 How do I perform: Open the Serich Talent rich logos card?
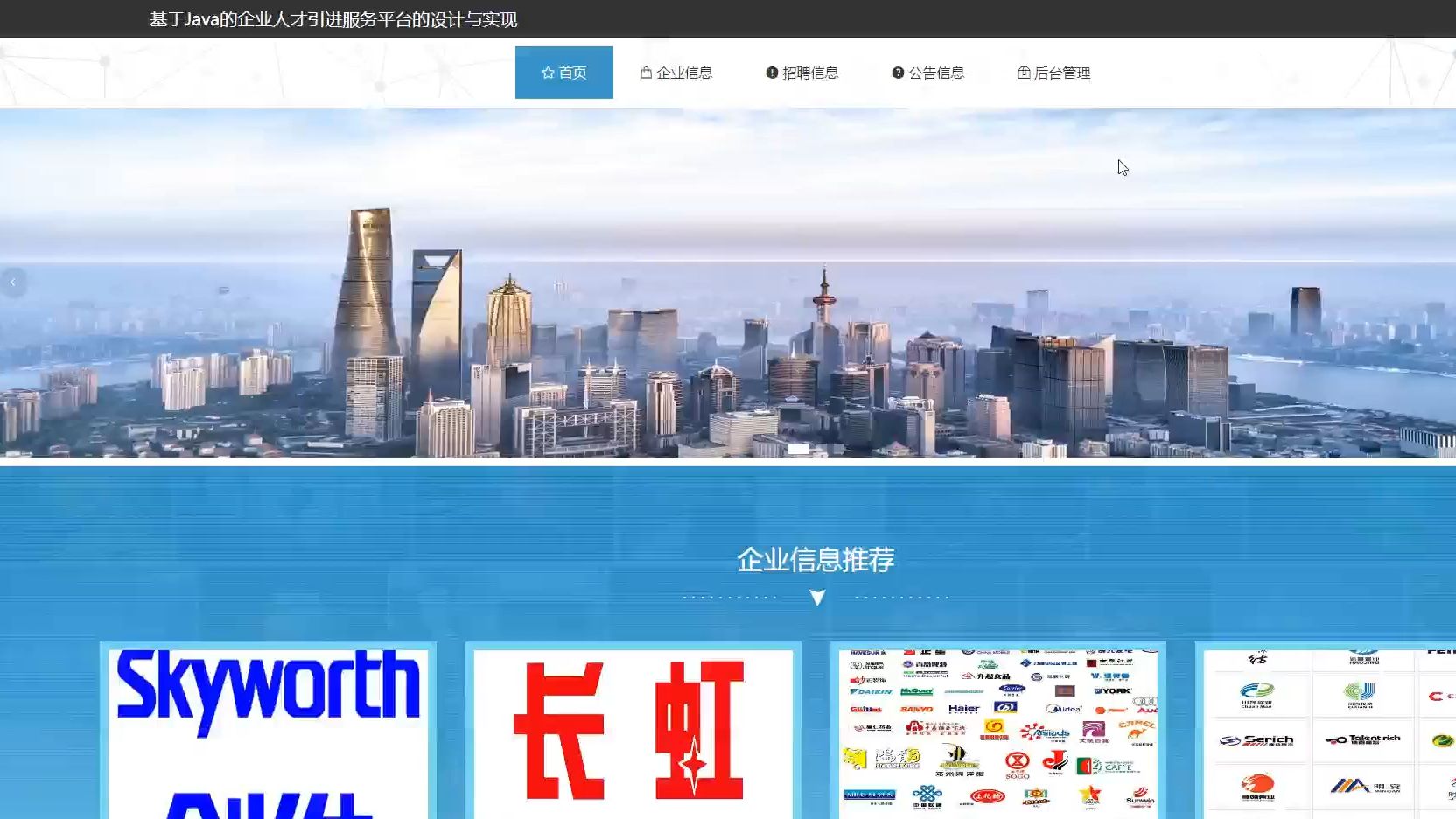(1326, 731)
